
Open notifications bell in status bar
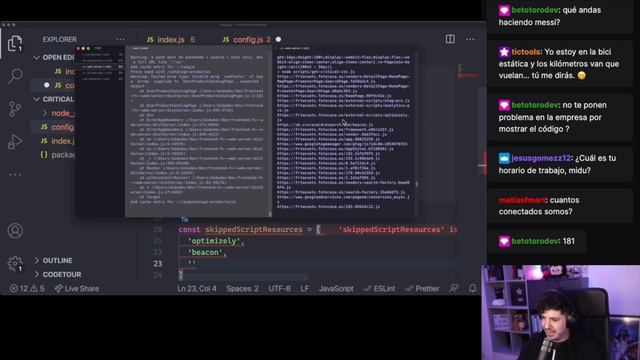(x=472, y=289)
